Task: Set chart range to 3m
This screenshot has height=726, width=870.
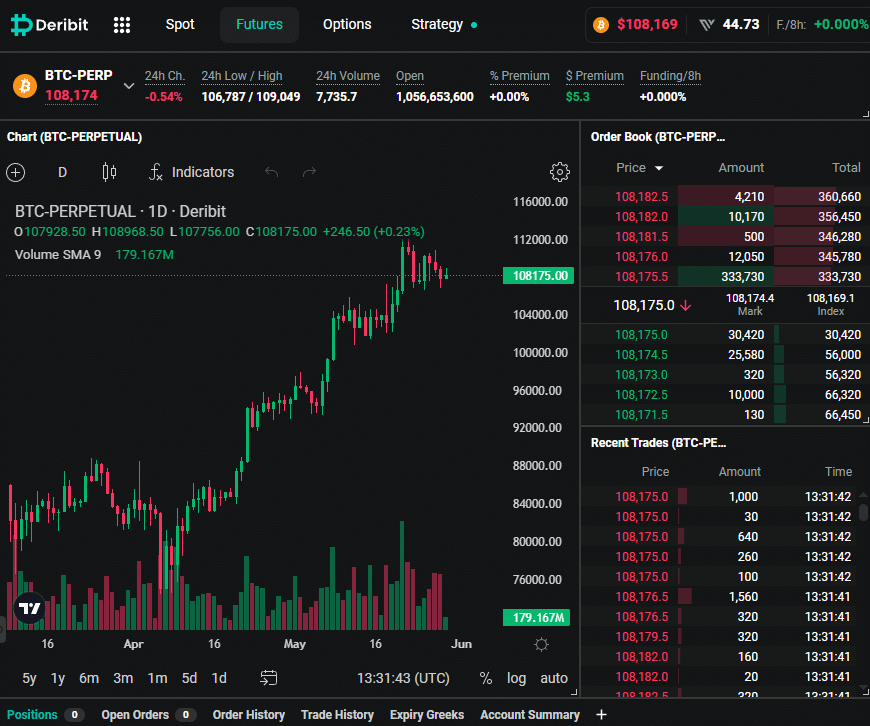Action: [x=123, y=678]
